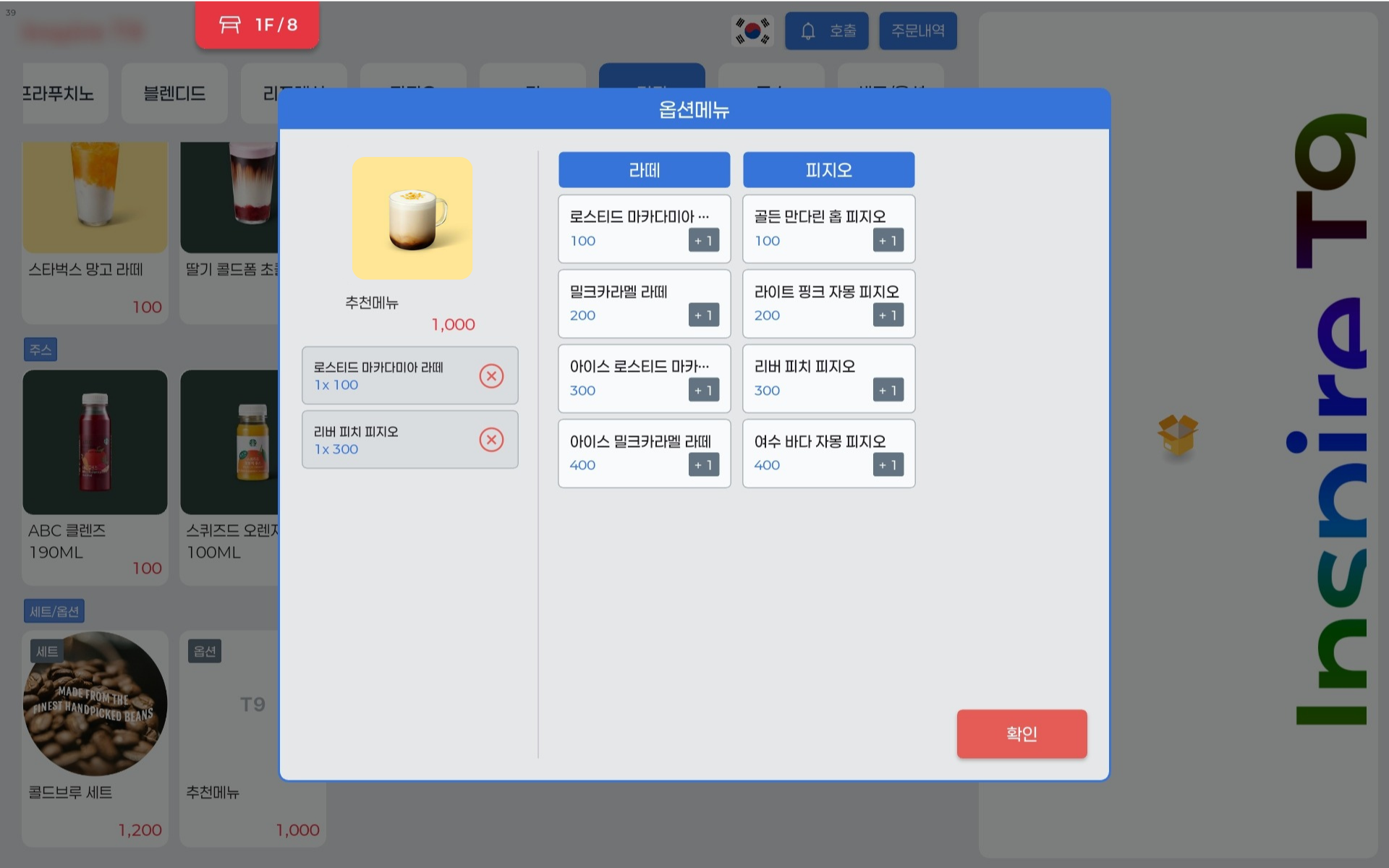Click the empty cart box icon
The width and height of the screenshot is (1389, 868).
click(x=1178, y=434)
